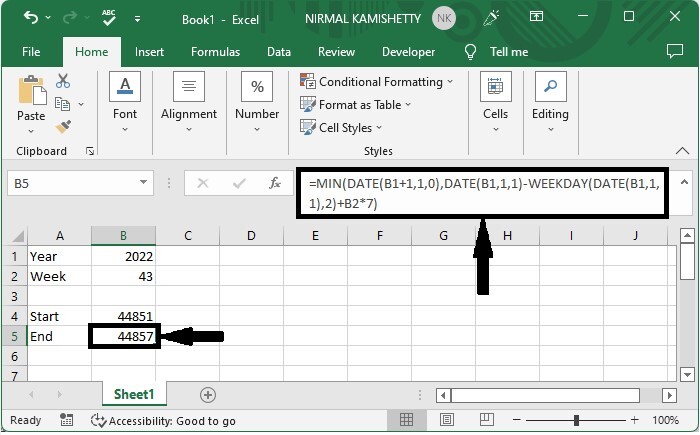Switch to Normal view

click(406, 419)
